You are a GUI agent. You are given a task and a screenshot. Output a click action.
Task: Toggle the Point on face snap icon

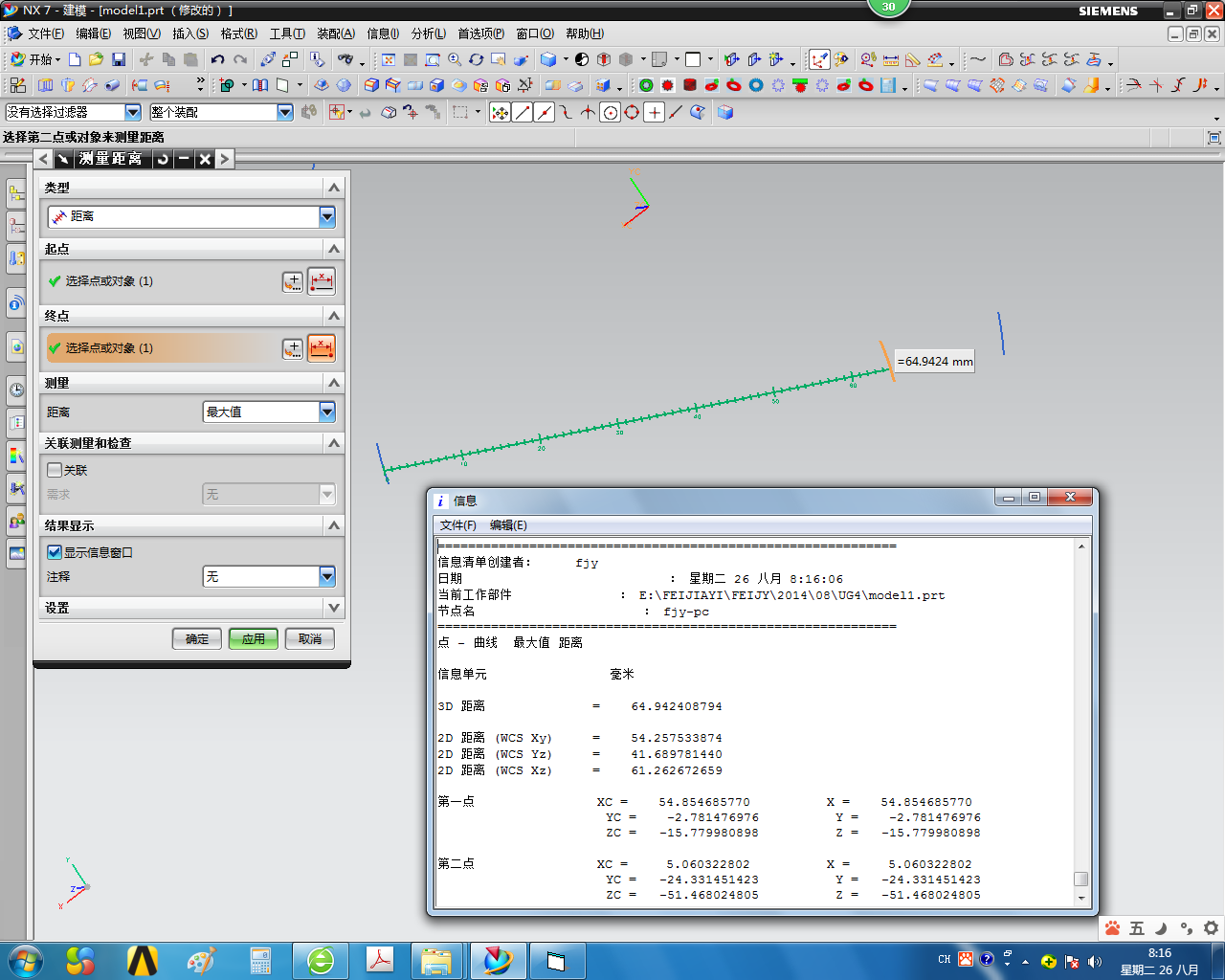pyautogui.click(x=698, y=112)
